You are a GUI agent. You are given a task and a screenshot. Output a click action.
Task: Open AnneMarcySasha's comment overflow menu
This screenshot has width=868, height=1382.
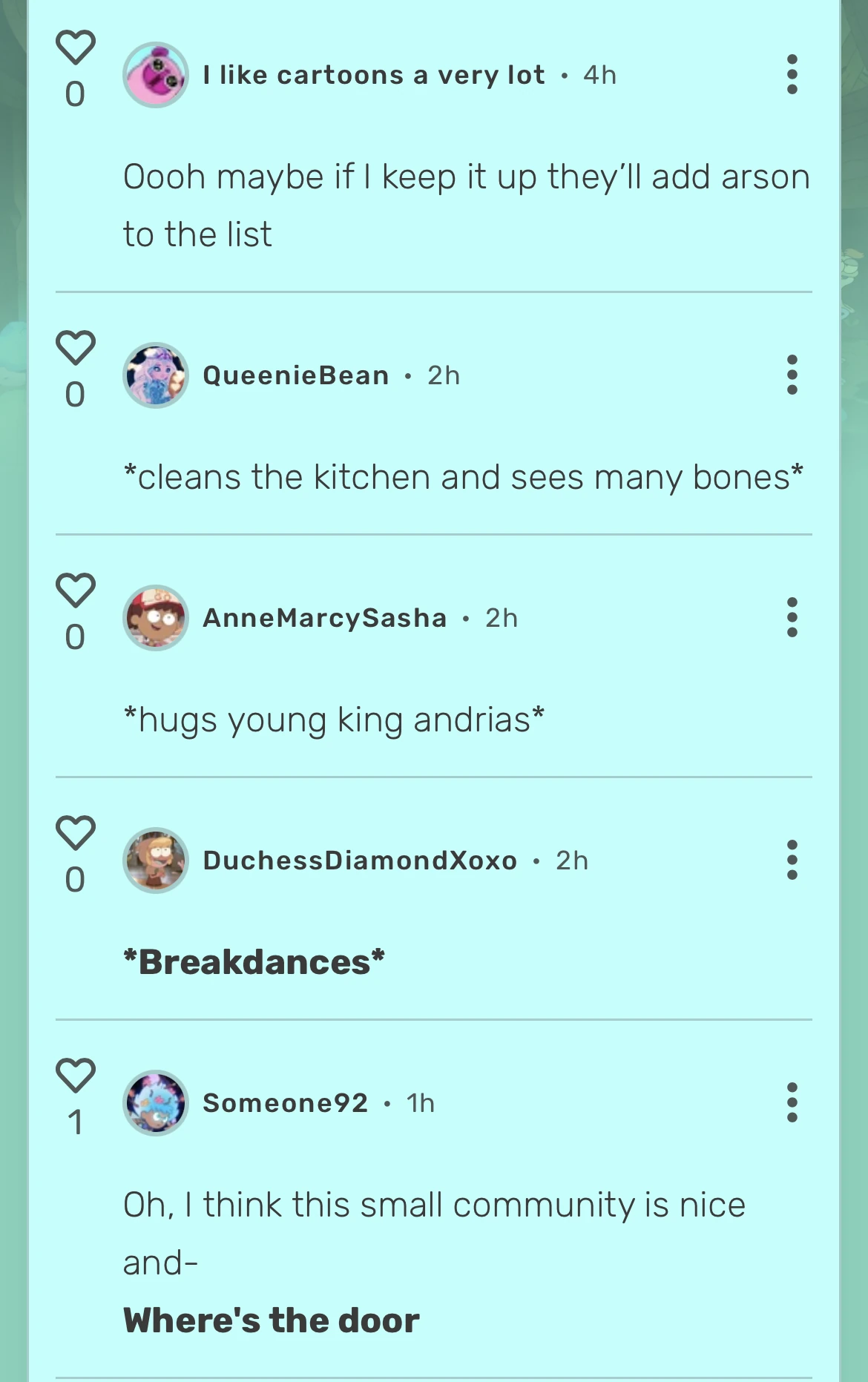tap(791, 617)
